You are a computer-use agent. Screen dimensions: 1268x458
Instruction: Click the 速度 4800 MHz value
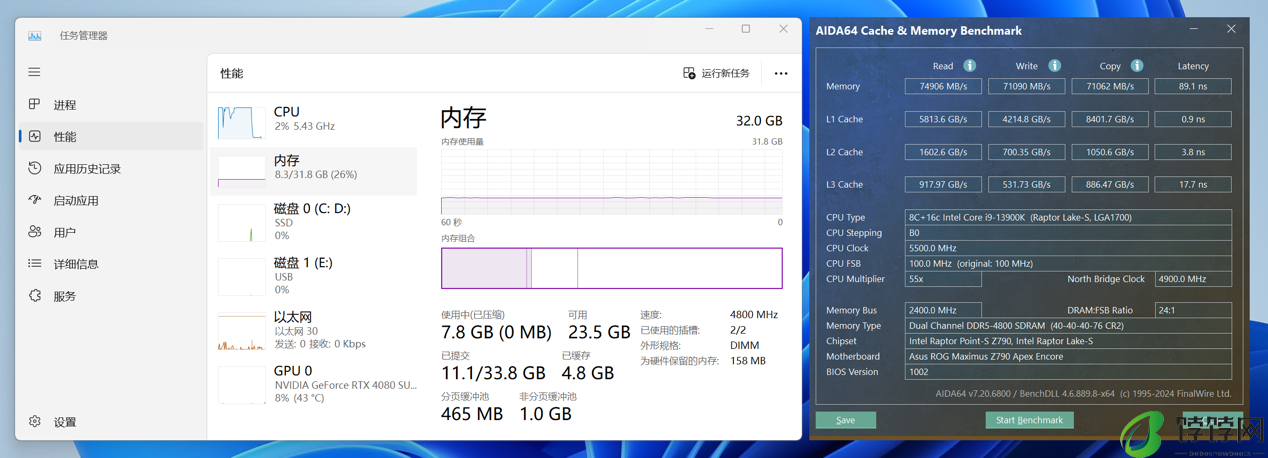[754, 314]
